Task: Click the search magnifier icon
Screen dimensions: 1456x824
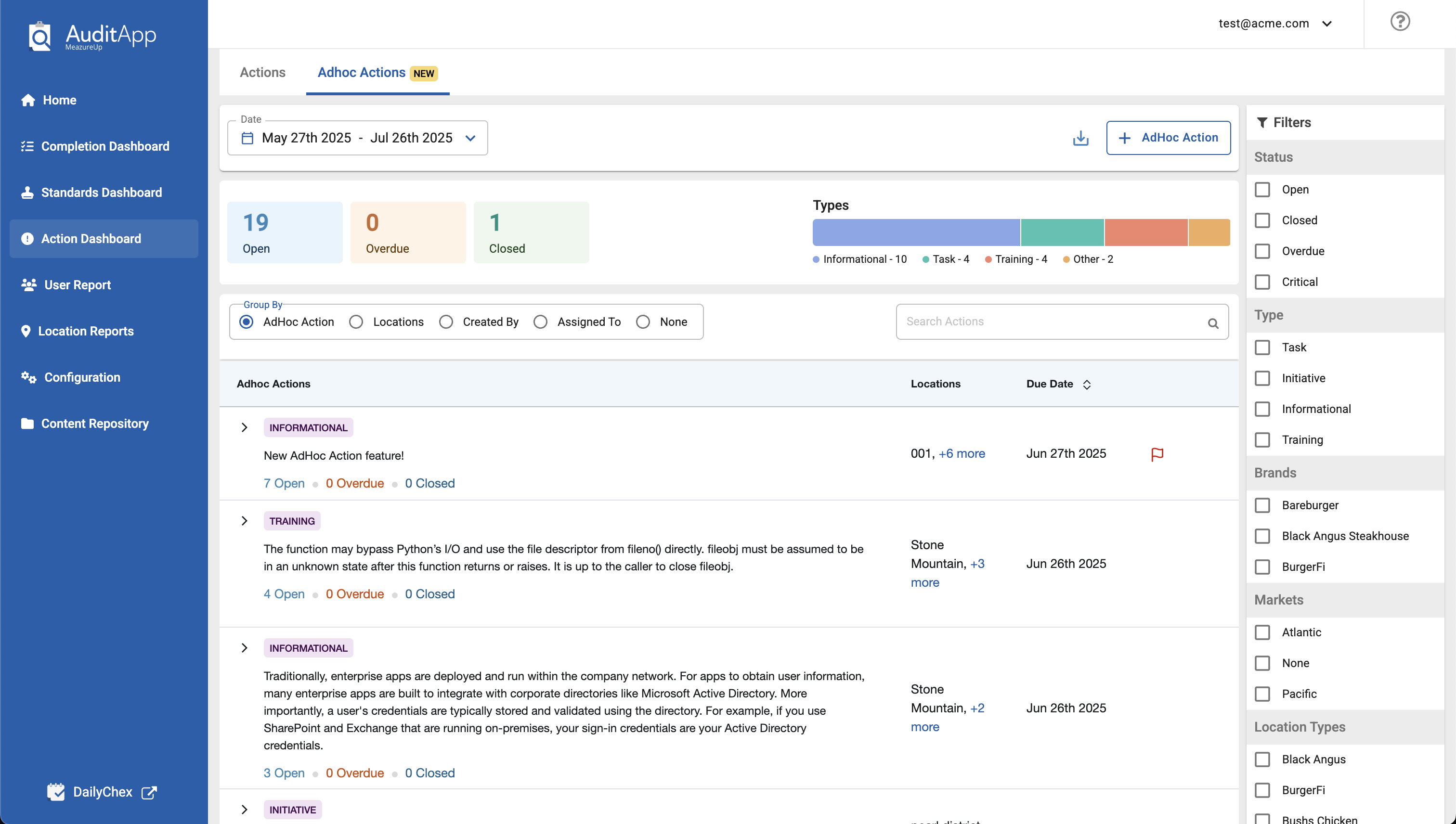Action: [1212, 323]
